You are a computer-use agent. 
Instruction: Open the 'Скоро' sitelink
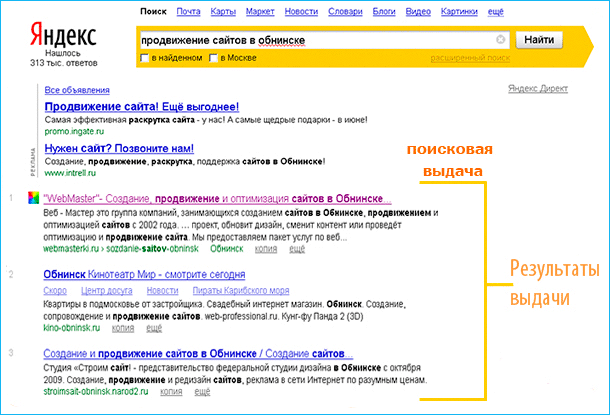[x=55, y=291]
